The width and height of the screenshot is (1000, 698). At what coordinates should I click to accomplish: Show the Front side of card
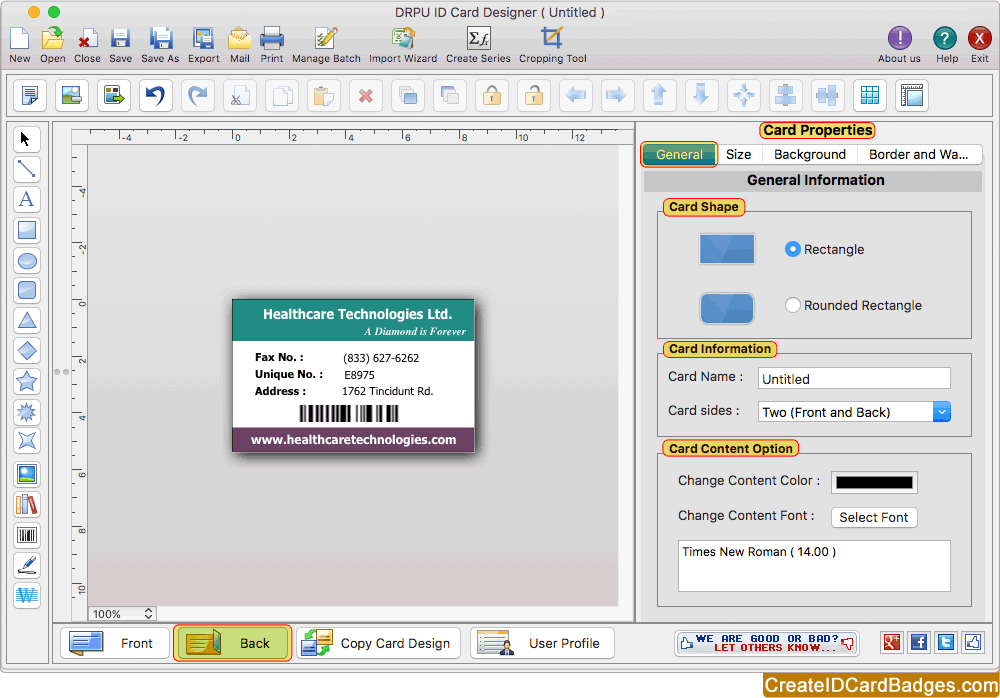[x=115, y=643]
